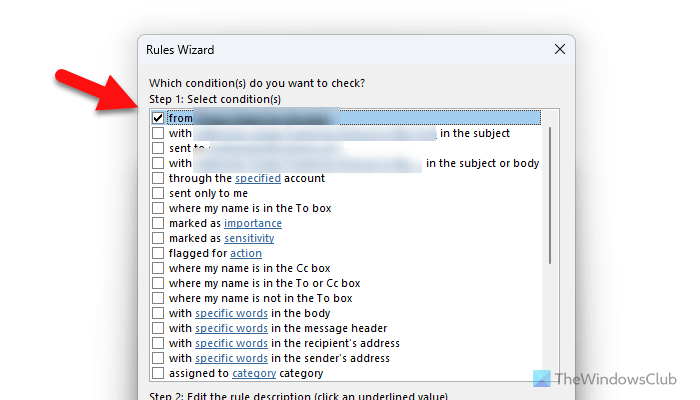
Task: Select the "where my name is in the To or Cc box" row
Action: tap(264, 283)
